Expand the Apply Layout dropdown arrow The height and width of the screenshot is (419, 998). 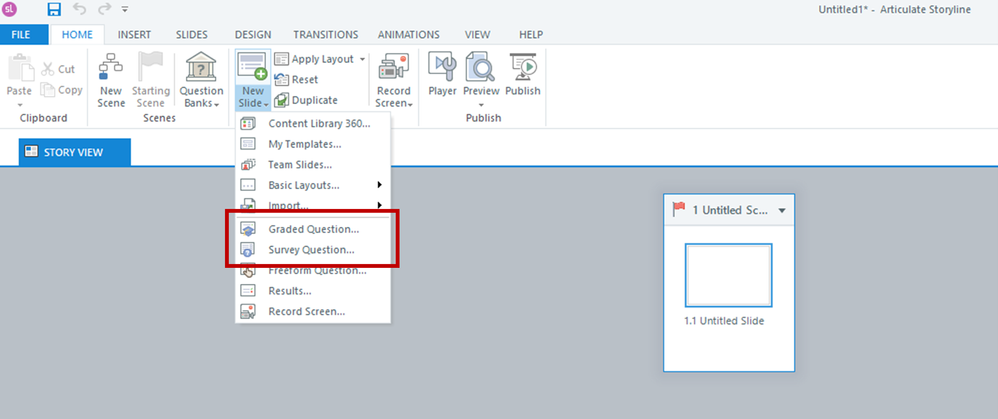point(363,59)
